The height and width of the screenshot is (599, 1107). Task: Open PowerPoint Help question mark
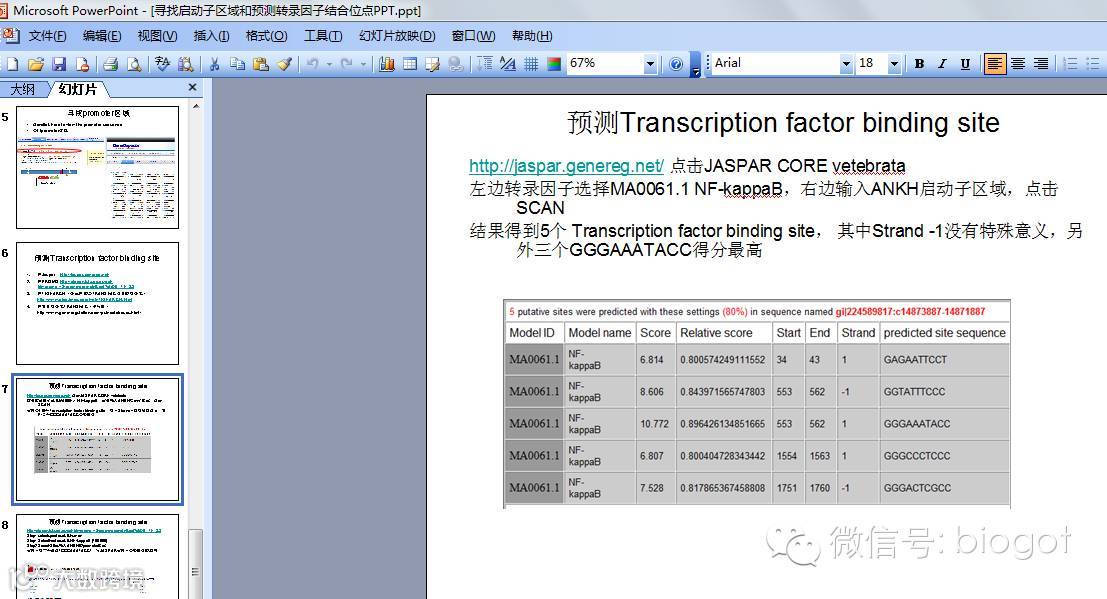[x=676, y=64]
